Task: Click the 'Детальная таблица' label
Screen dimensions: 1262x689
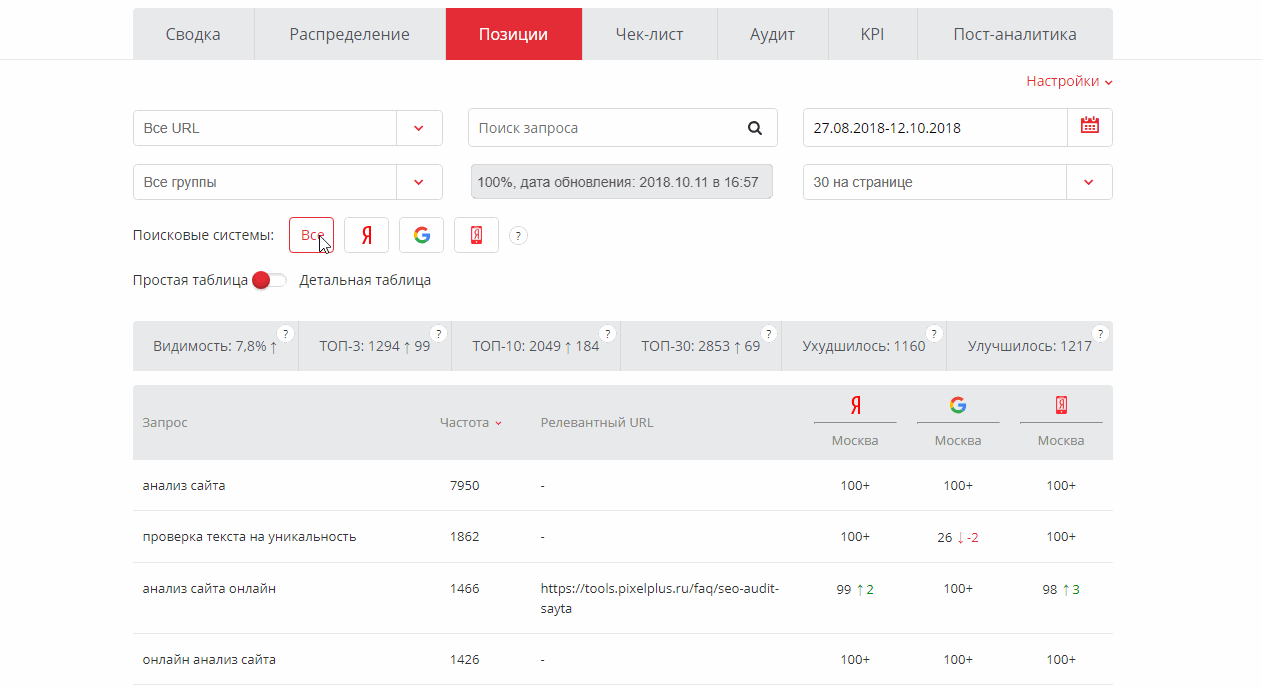Action: 365,280
